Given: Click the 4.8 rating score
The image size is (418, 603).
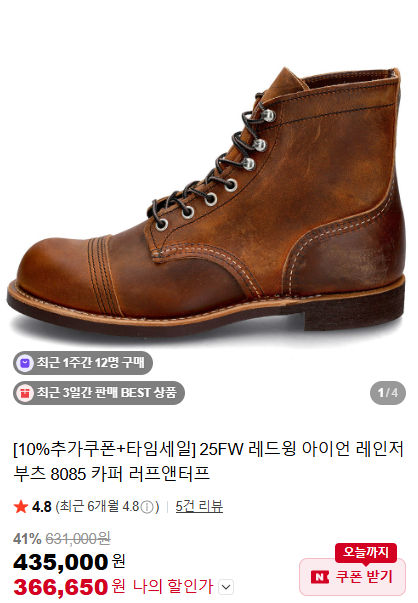Looking at the screenshot, I should tap(42, 507).
